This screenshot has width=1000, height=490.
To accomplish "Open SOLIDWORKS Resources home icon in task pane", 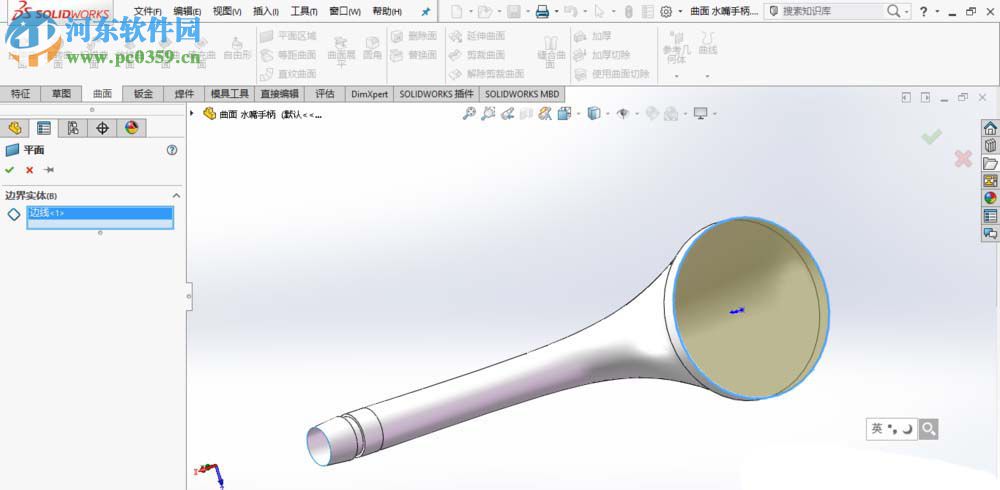I will [990, 128].
